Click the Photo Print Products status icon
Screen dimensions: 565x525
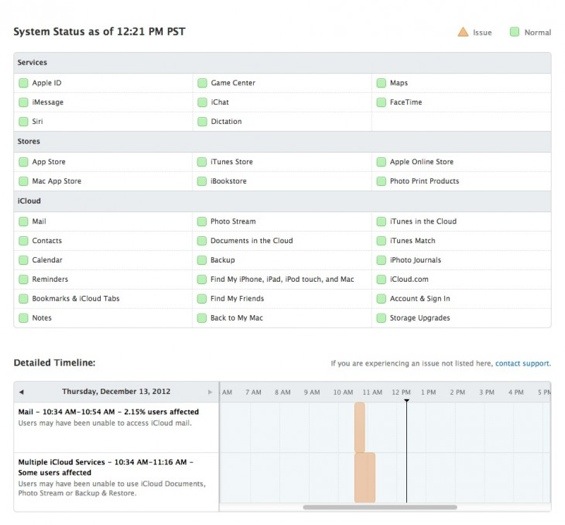pos(381,181)
